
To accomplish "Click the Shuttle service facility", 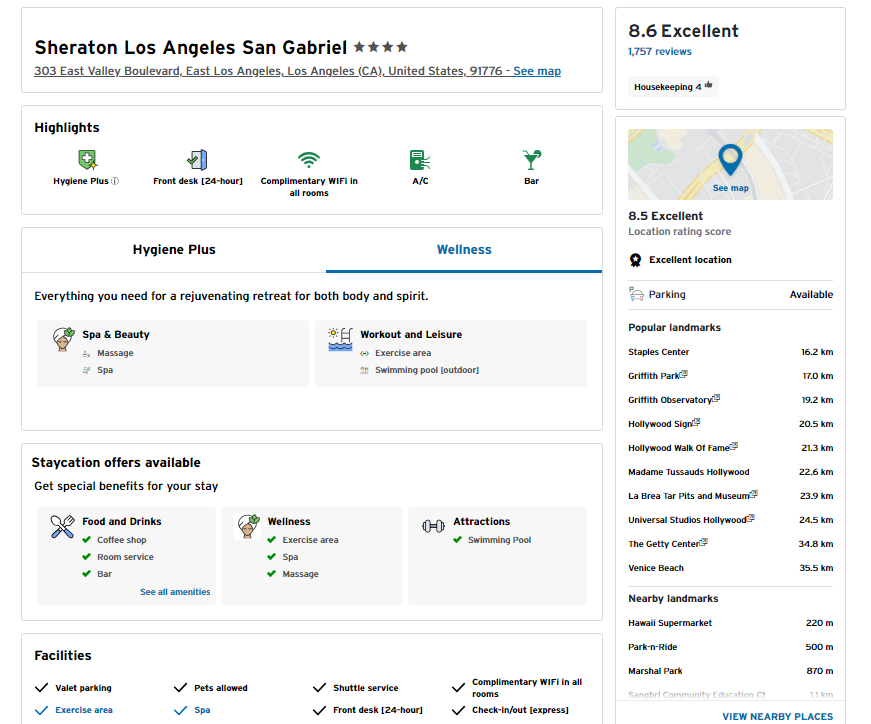I will pos(366,688).
